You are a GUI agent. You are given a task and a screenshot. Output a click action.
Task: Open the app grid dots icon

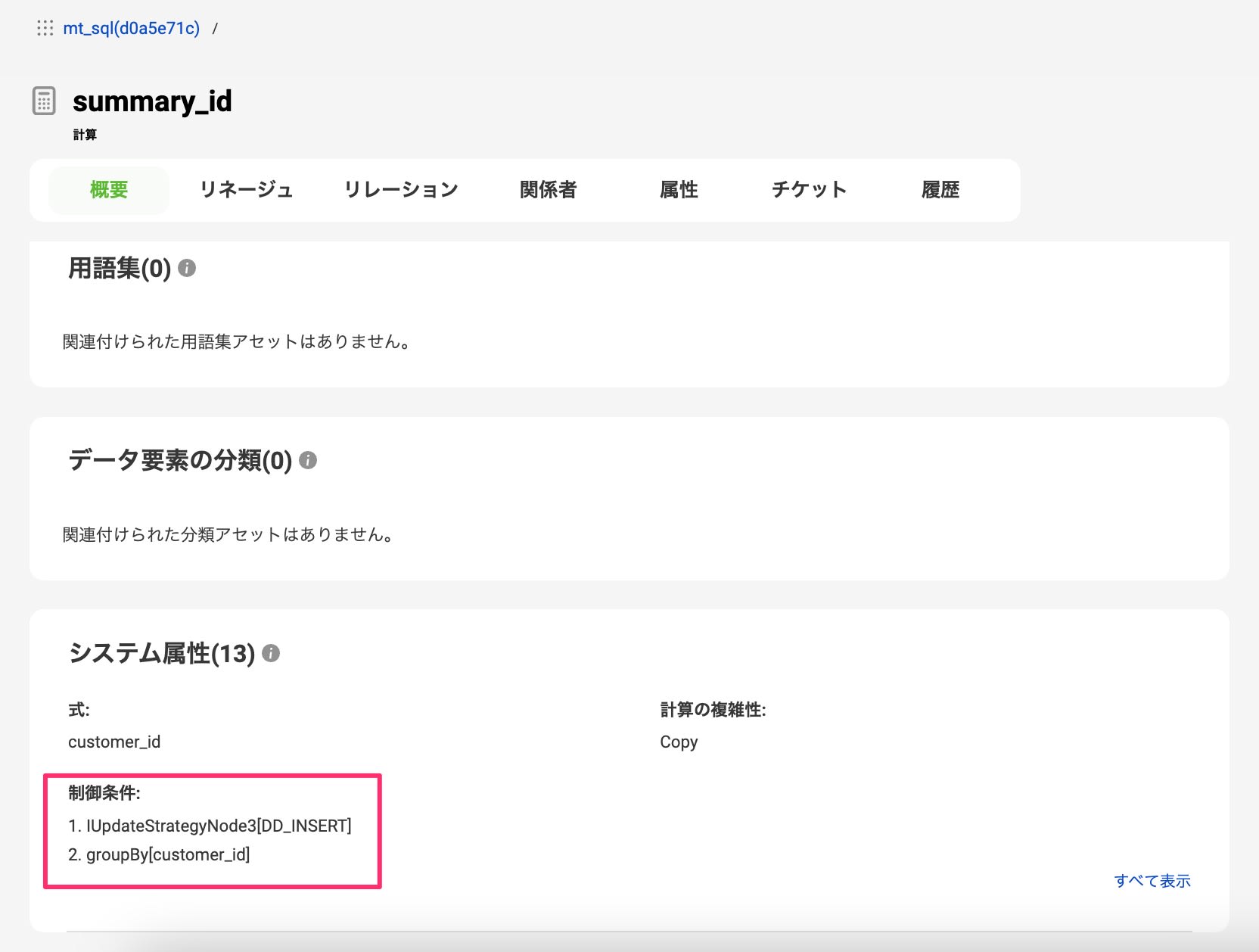coord(45,28)
